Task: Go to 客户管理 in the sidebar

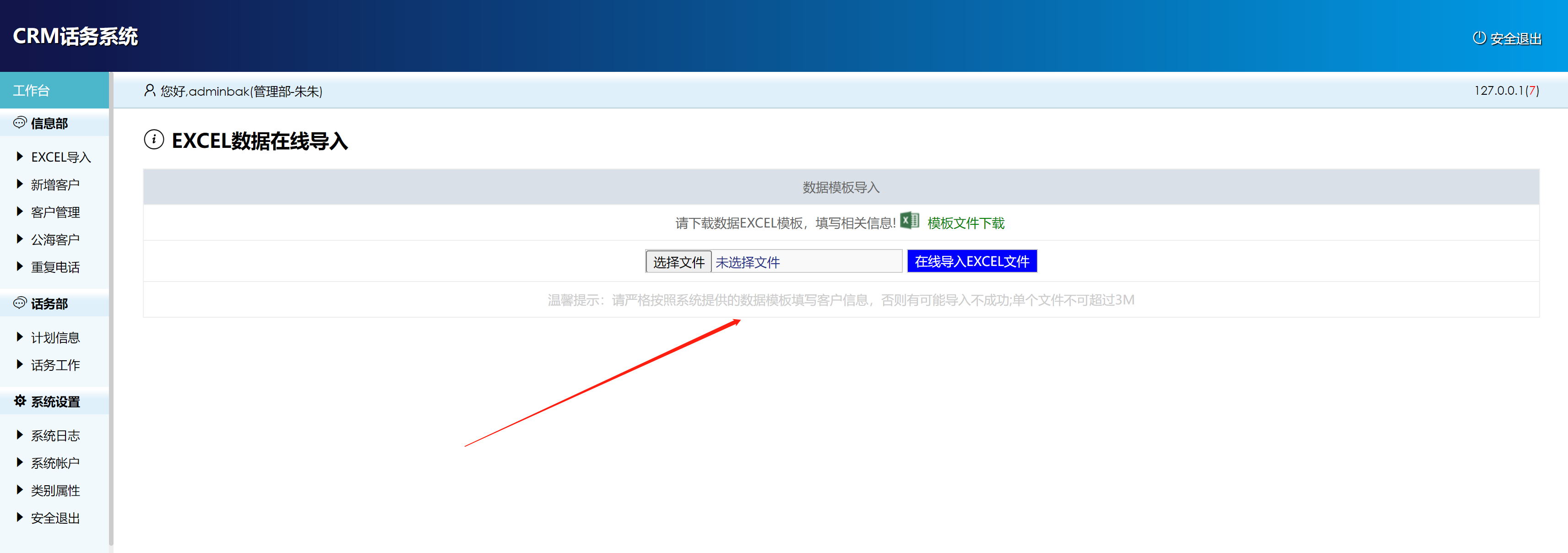Action: tap(55, 212)
